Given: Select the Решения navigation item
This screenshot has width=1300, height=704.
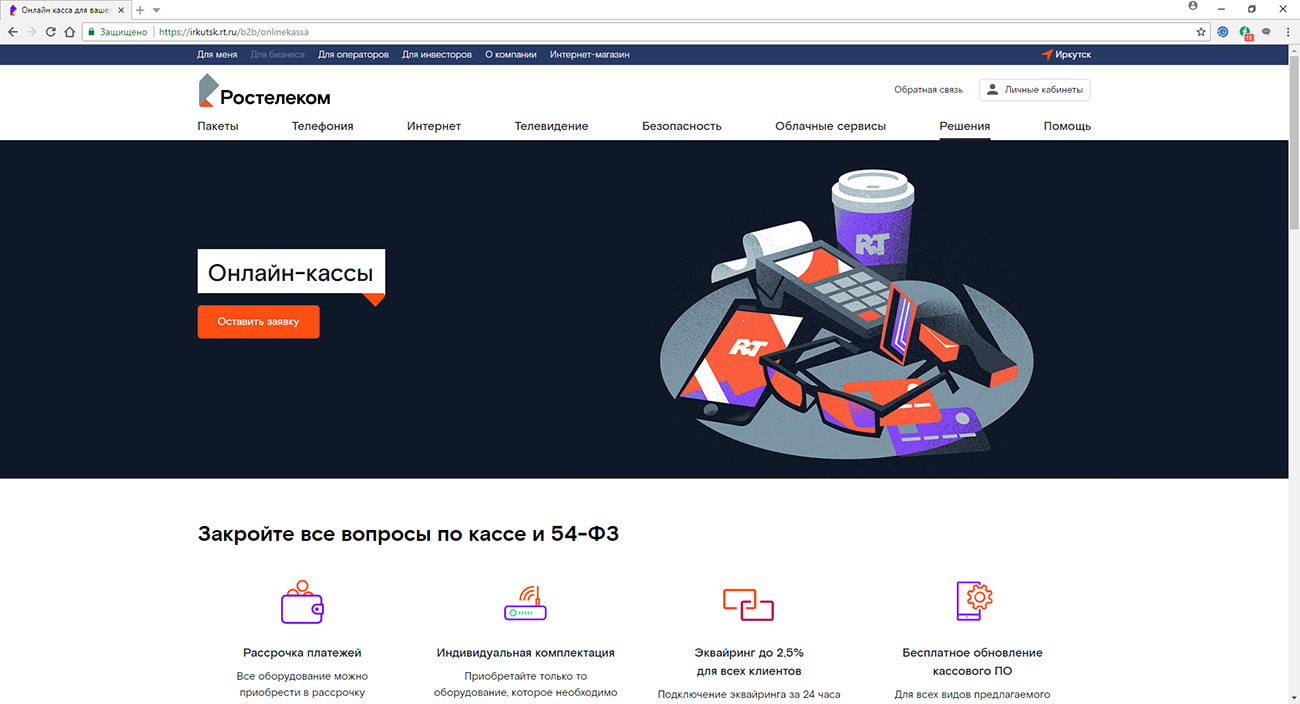Looking at the screenshot, I should click(x=965, y=126).
